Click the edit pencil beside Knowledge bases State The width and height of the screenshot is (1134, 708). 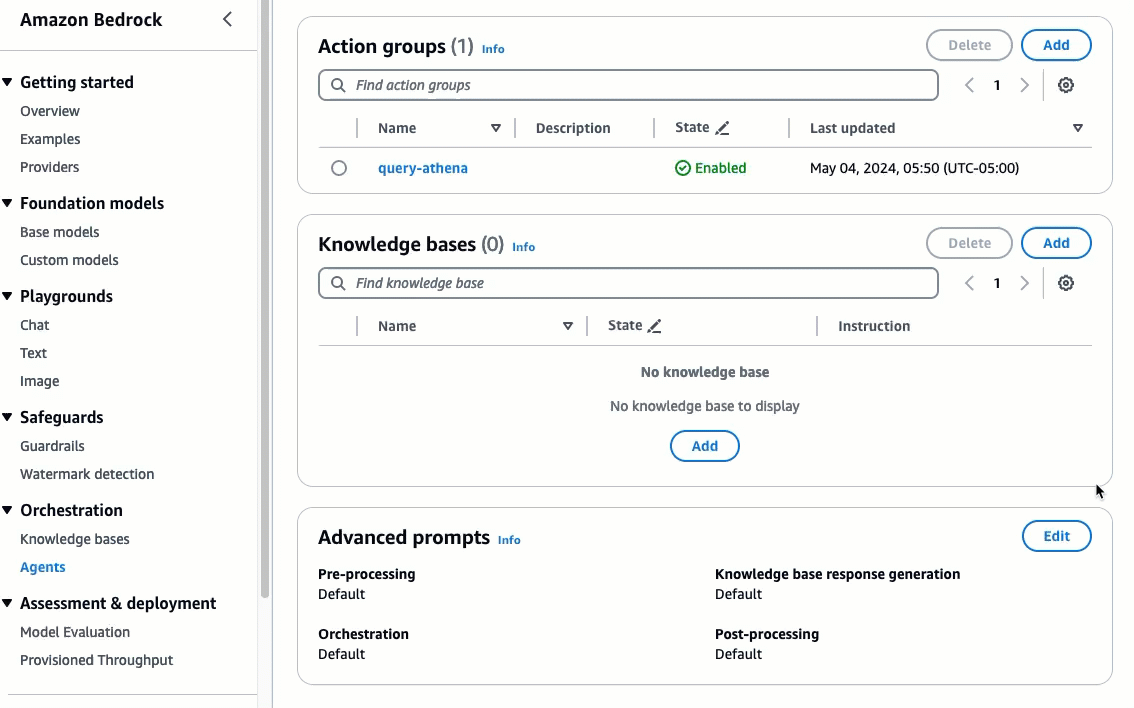click(x=655, y=326)
